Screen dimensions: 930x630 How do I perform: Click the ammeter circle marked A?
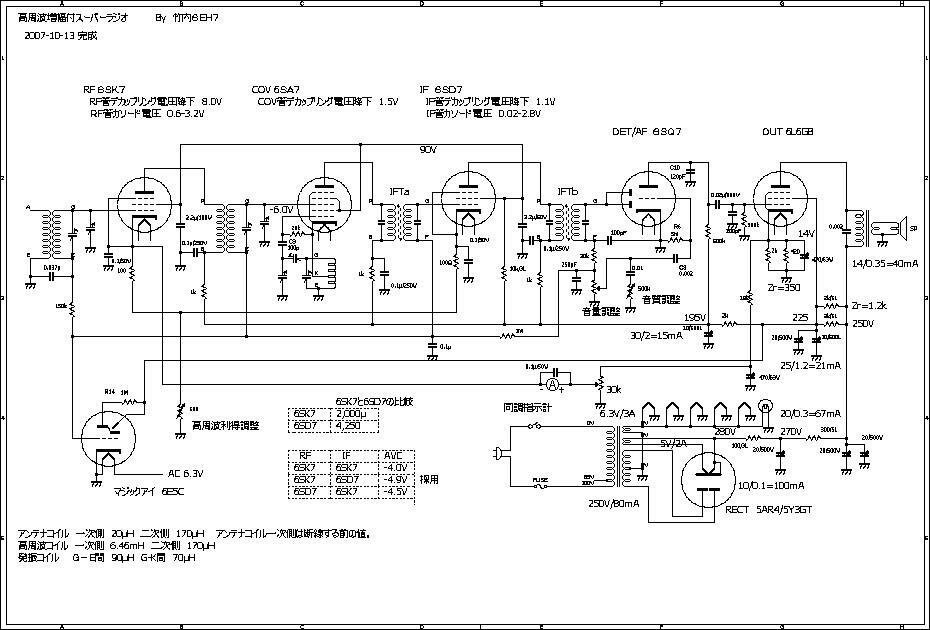[552, 384]
